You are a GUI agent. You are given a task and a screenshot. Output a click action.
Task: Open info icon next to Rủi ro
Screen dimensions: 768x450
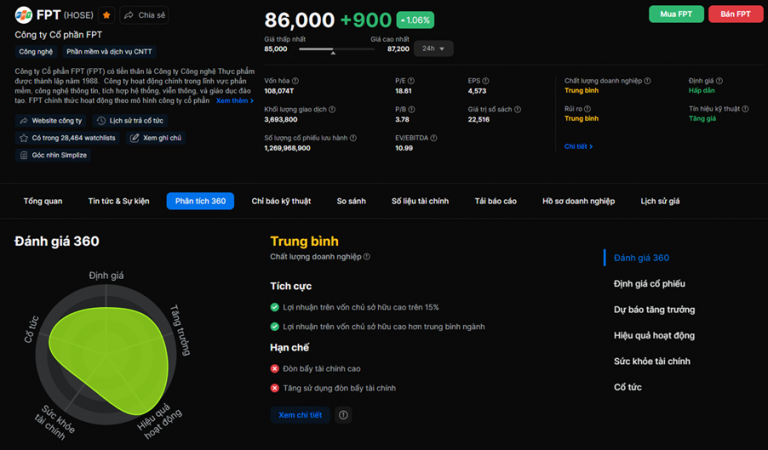pyautogui.click(x=590, y=108)
